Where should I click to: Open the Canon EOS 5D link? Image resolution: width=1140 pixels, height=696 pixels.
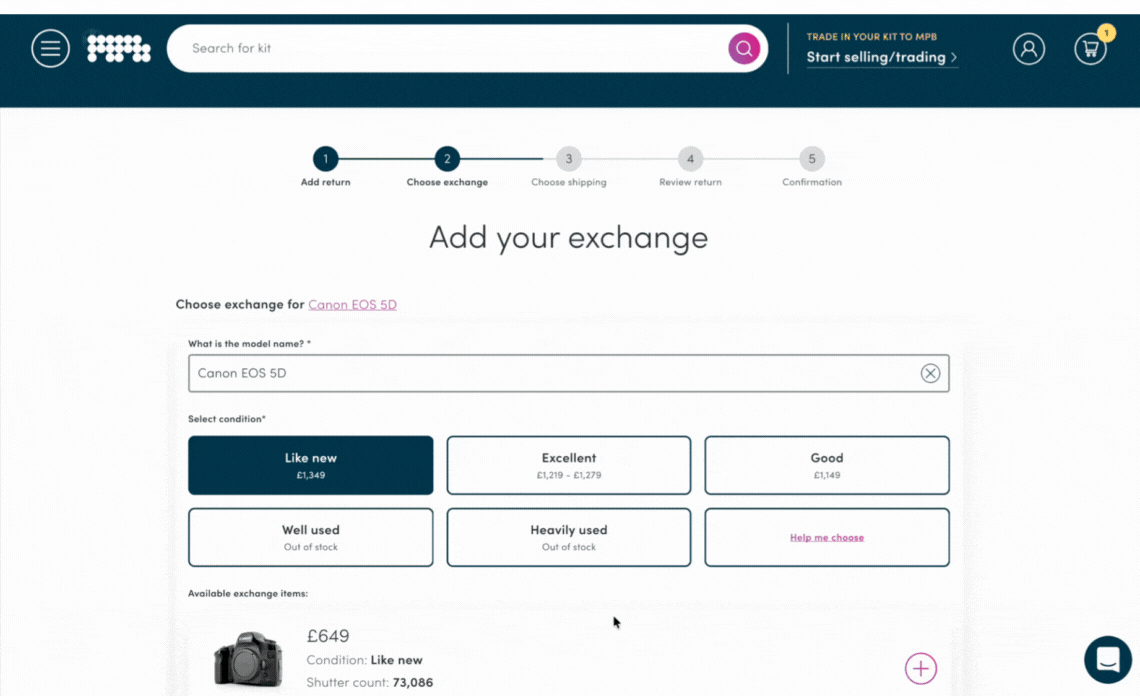tap(353, 304)
